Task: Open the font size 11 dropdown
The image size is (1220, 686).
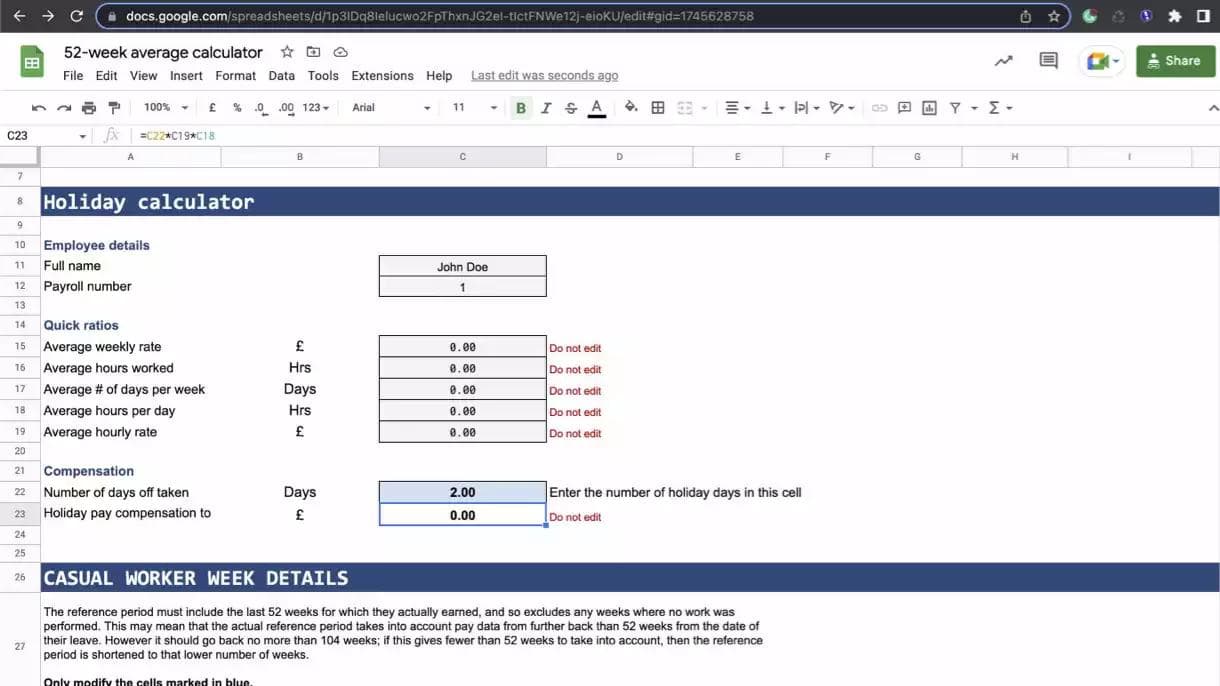Action: click(x=475, y=108)
